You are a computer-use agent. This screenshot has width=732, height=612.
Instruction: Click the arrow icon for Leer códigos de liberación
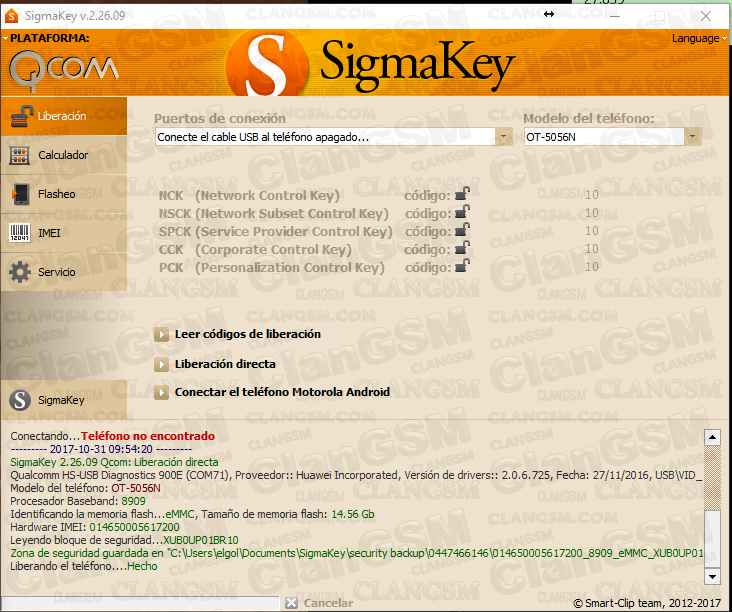[162, 334]
